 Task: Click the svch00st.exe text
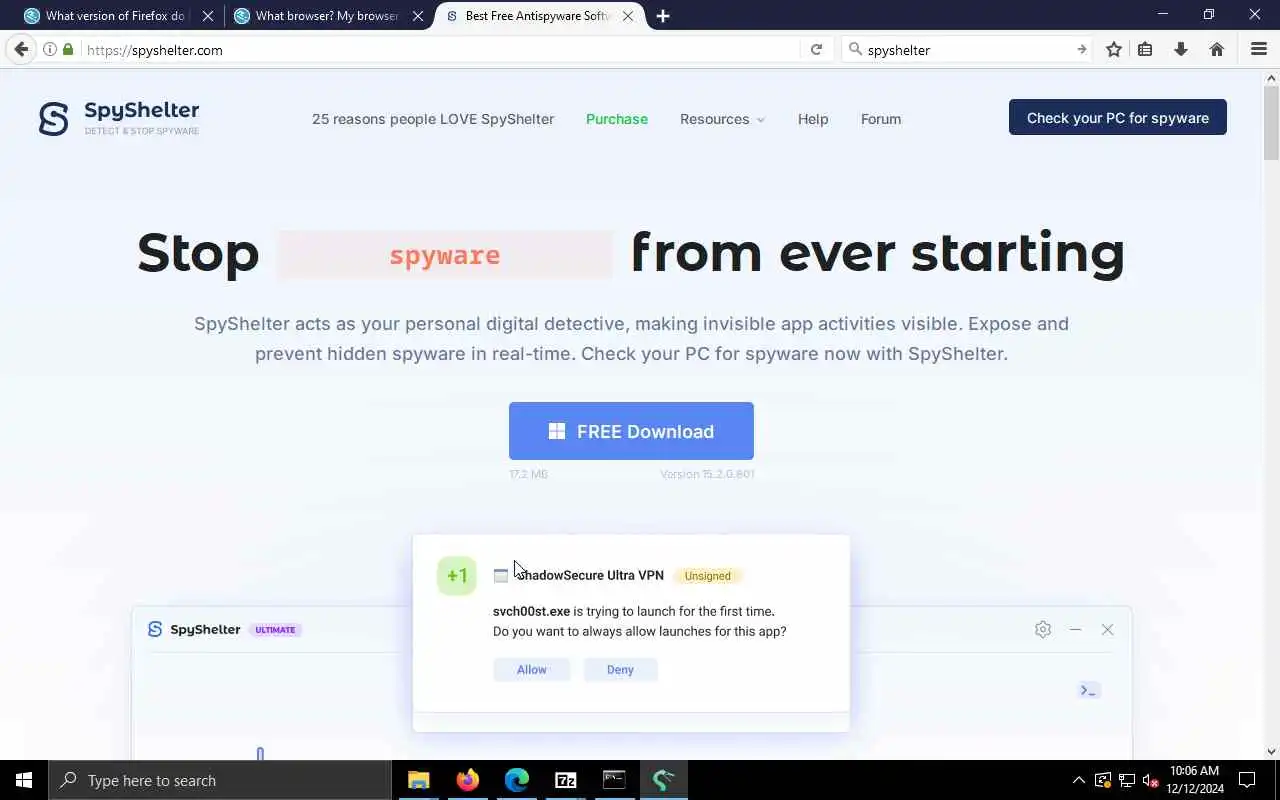click(x=531, y=611)
